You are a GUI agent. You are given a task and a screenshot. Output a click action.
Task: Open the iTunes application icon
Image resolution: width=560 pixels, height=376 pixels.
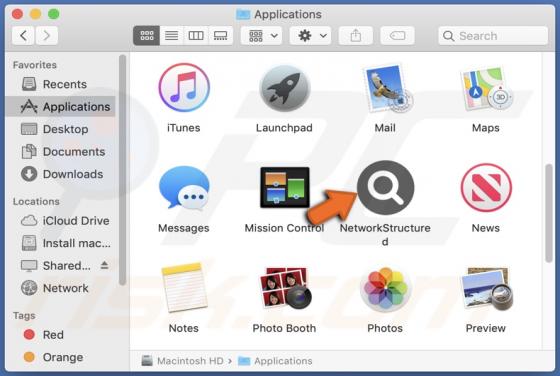[x=184, y=88]
